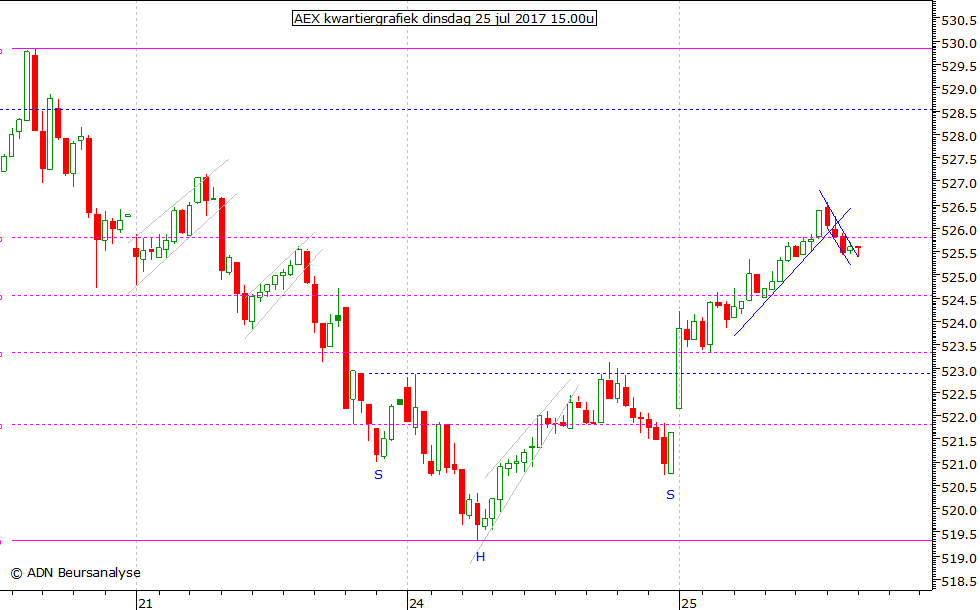
Task: Click the 528.0 price axis label
Action: (x=959, y=137)
